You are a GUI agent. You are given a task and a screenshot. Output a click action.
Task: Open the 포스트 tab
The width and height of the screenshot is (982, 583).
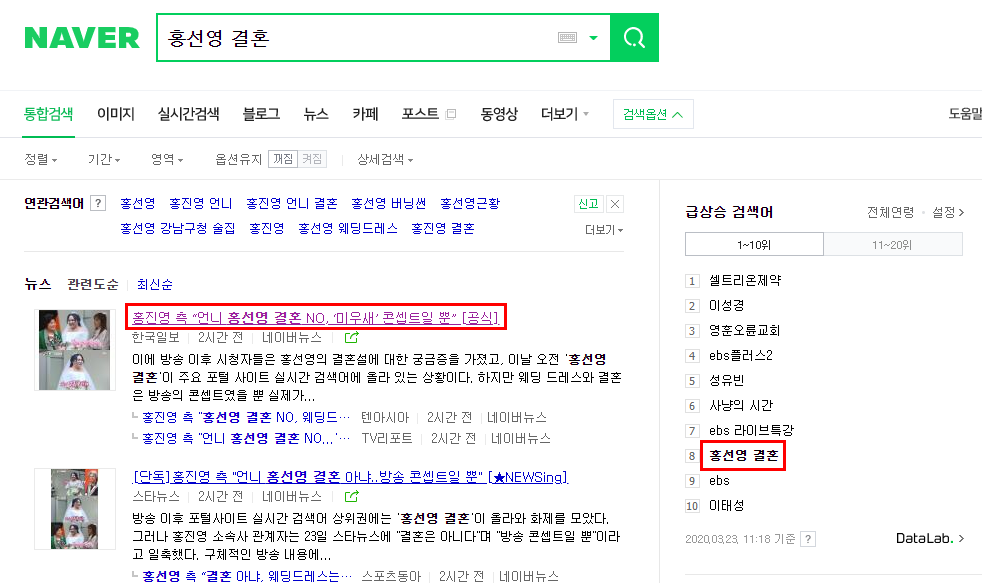pos(420,114)
